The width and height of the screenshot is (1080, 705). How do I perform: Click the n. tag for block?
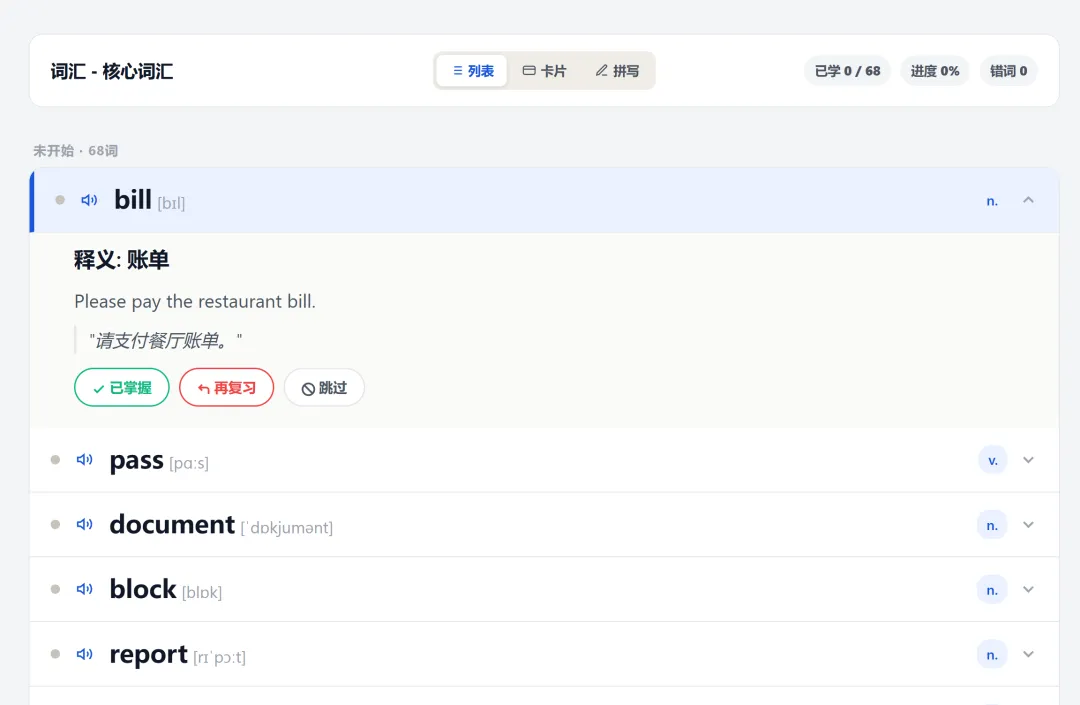[992, 590]
